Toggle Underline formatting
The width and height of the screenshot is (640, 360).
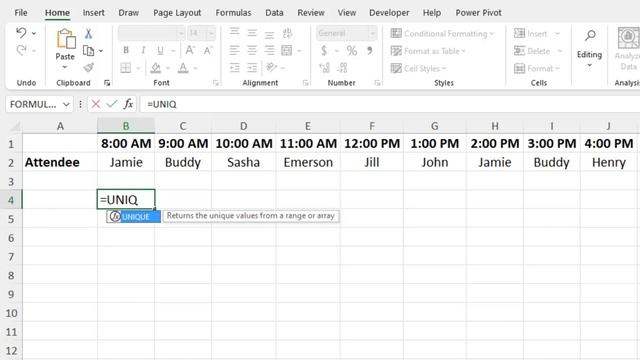coord(160,50)
